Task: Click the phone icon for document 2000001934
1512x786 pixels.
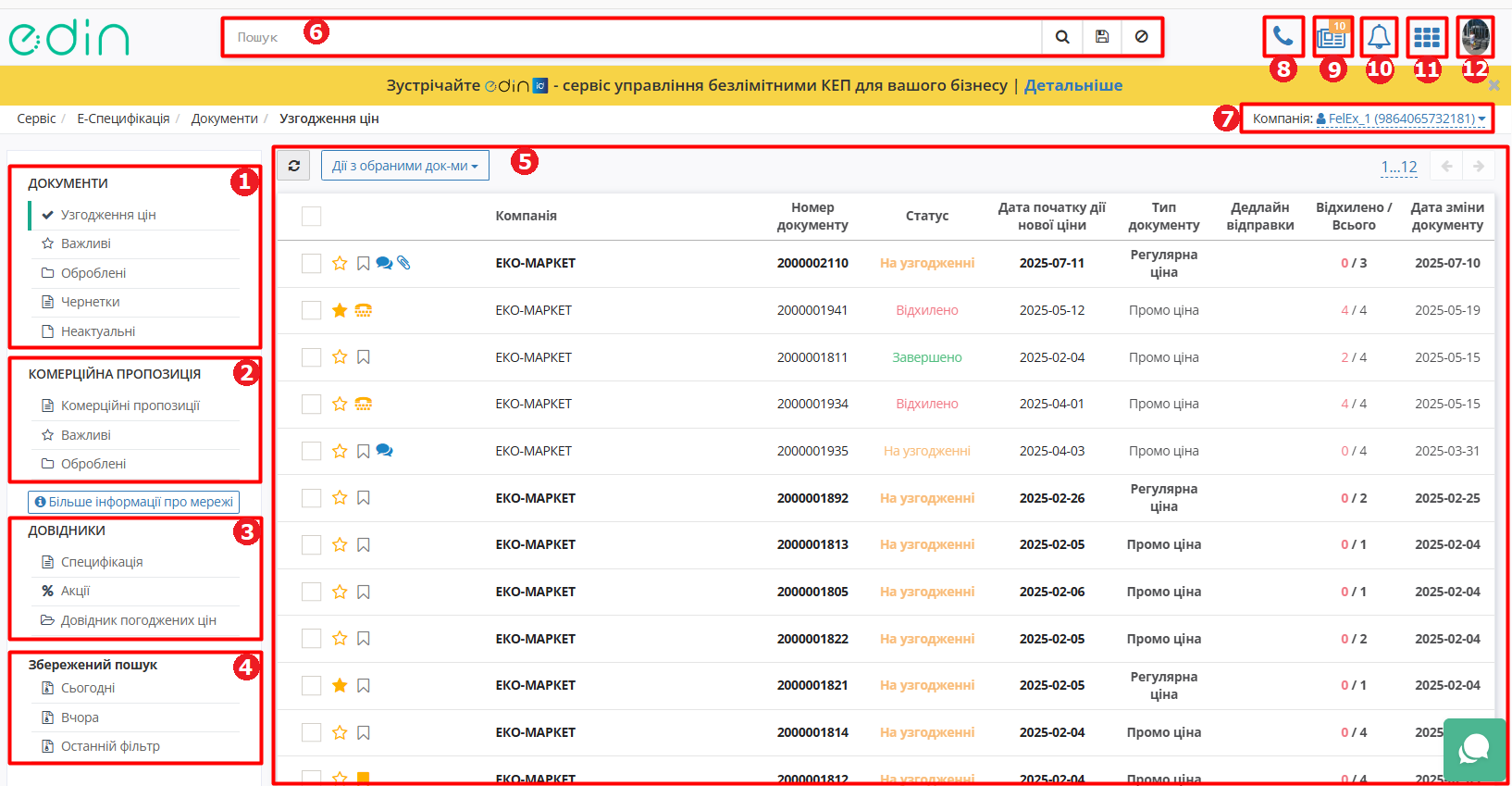Action: 364,404
